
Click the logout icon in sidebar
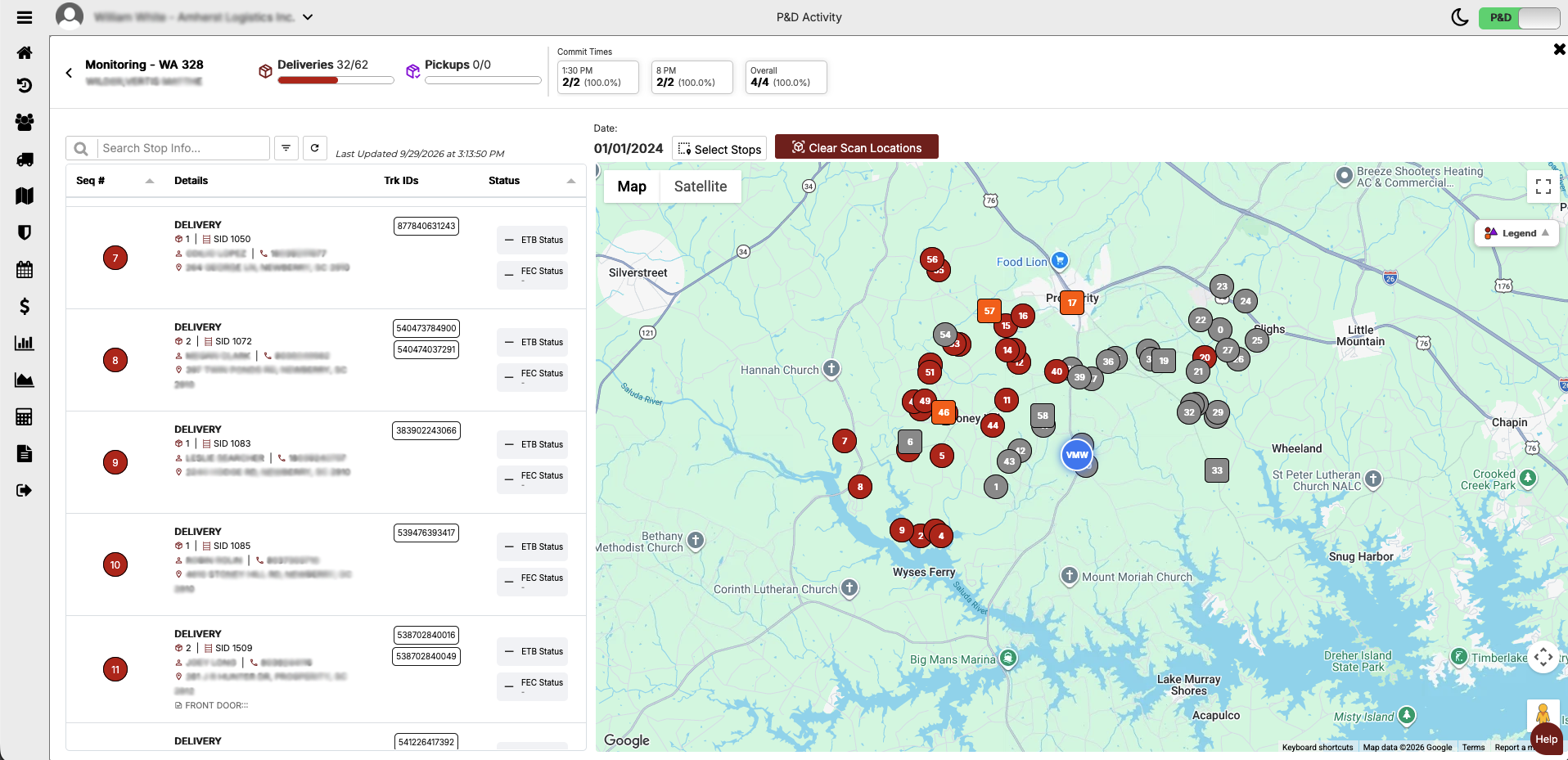[25, 490]
